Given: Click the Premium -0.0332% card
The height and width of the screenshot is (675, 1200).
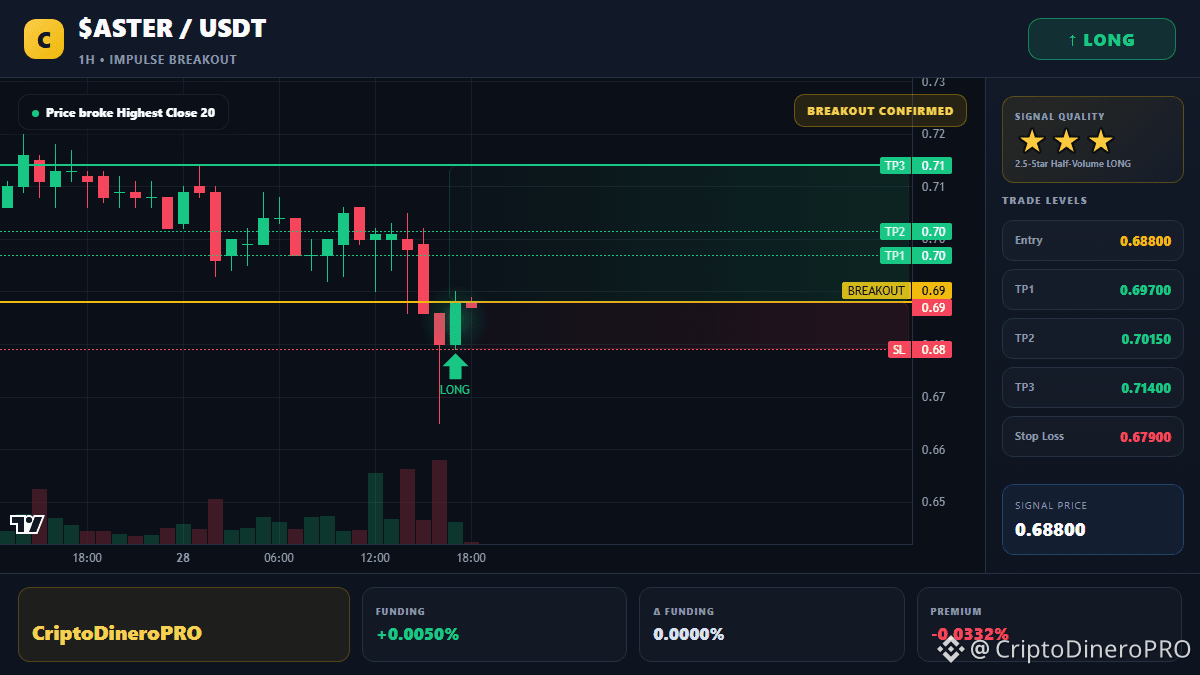Looking at the screenshot, I should coord(1049,624).
